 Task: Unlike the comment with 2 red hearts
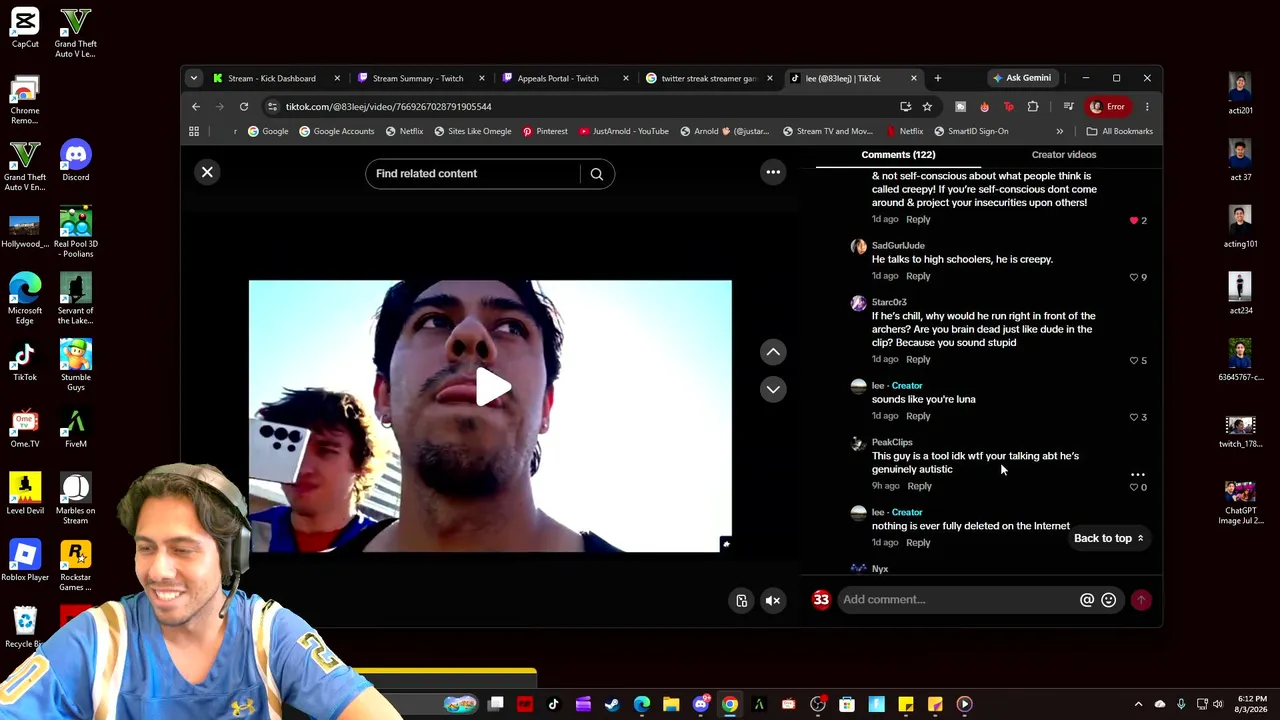tap(1134, 220)
